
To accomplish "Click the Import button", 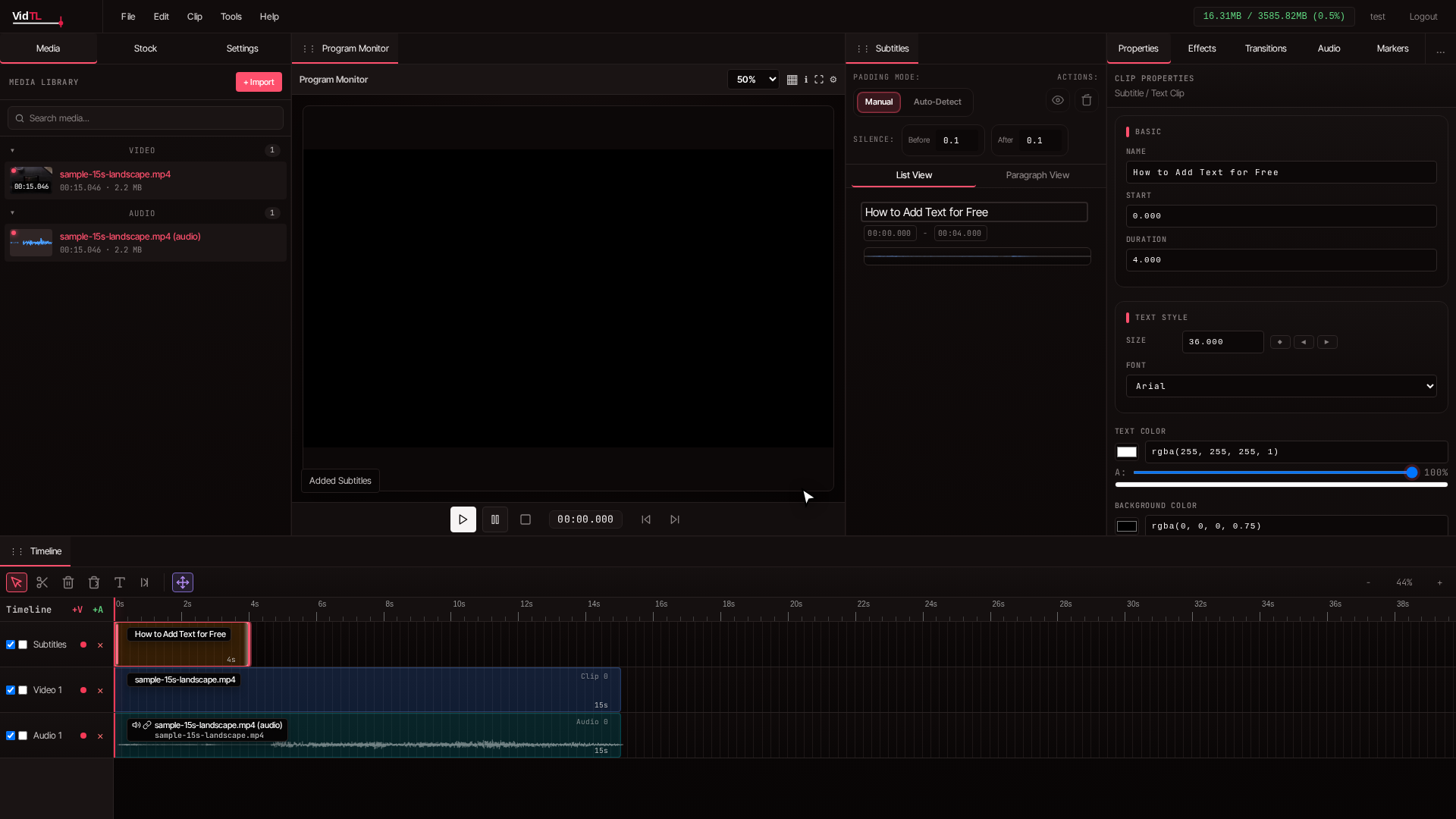I will click(259, 82).
